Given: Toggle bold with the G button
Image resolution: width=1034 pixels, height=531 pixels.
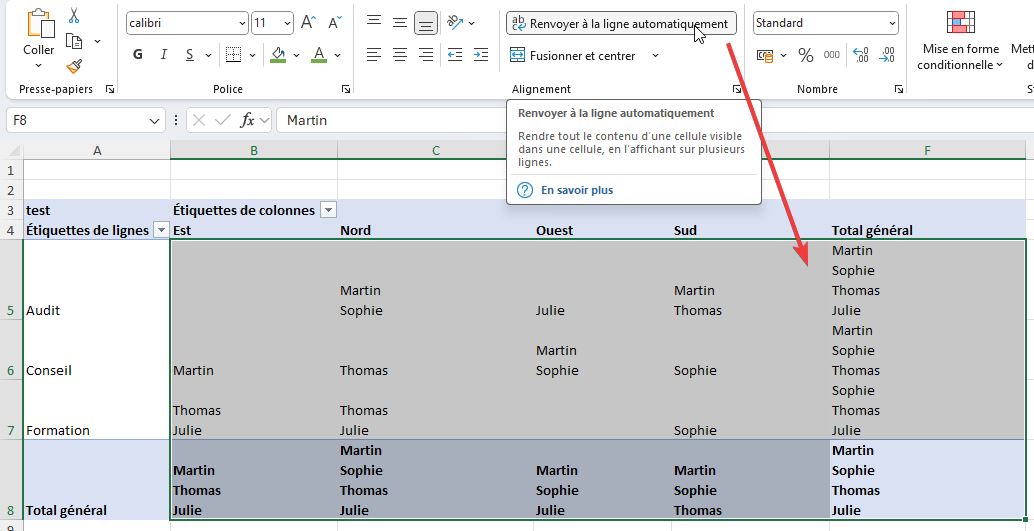Looking at the screenshot, I should [137, 55].
